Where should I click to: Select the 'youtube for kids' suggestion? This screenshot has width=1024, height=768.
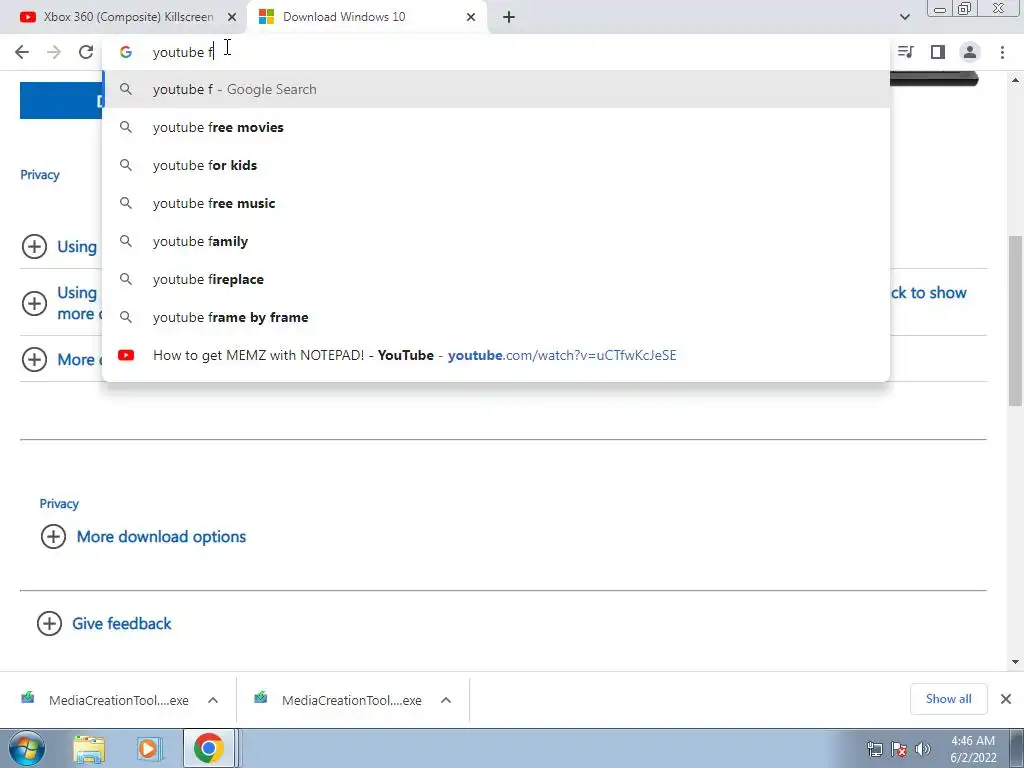[496, 165]
